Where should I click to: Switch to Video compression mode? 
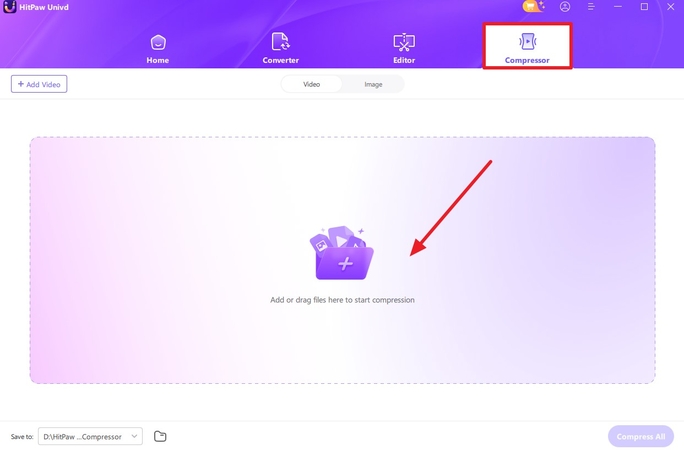311,84
